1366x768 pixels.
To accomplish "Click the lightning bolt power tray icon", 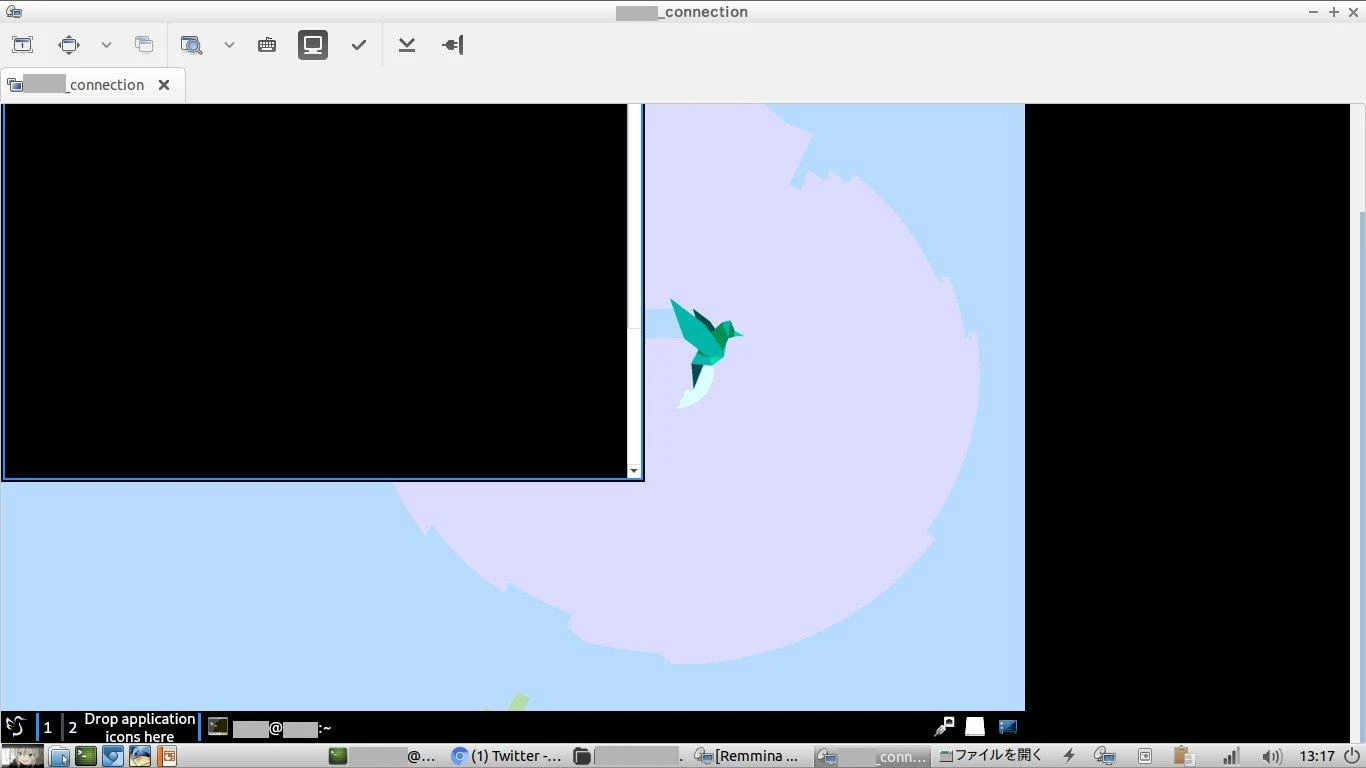I will pos(1069,757).
